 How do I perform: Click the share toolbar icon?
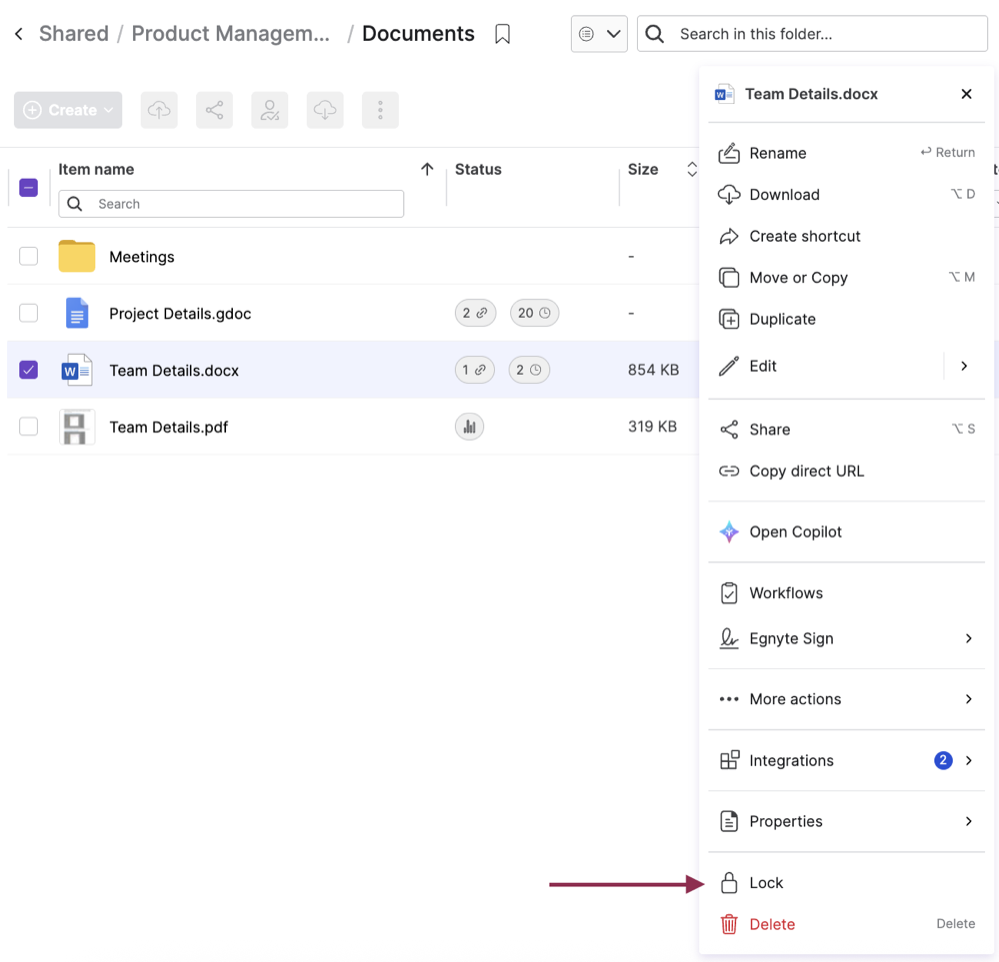214,110
